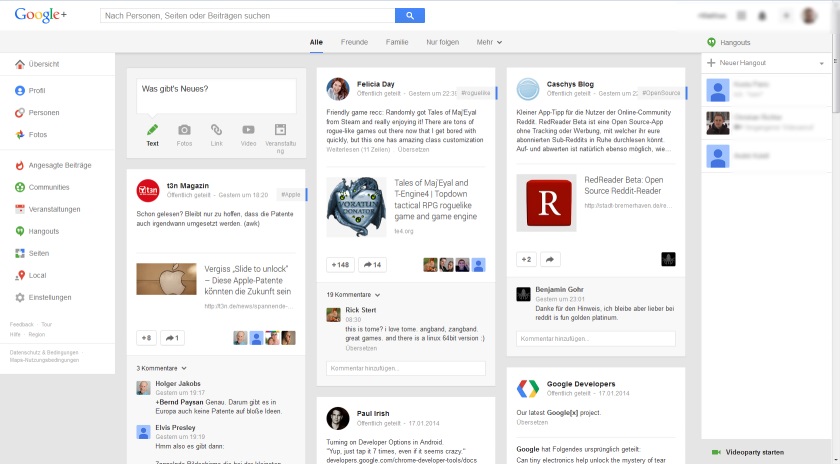Switch to the Alle stream tab
Viewport: 840px width, 464px height.
pyautogui.click(x=316, y=42)
